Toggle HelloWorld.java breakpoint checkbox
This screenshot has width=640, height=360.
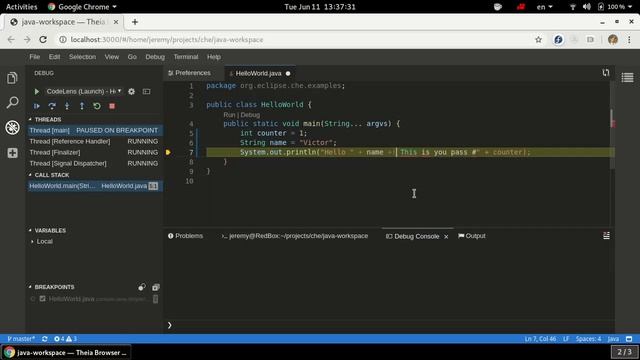(42, 299)
